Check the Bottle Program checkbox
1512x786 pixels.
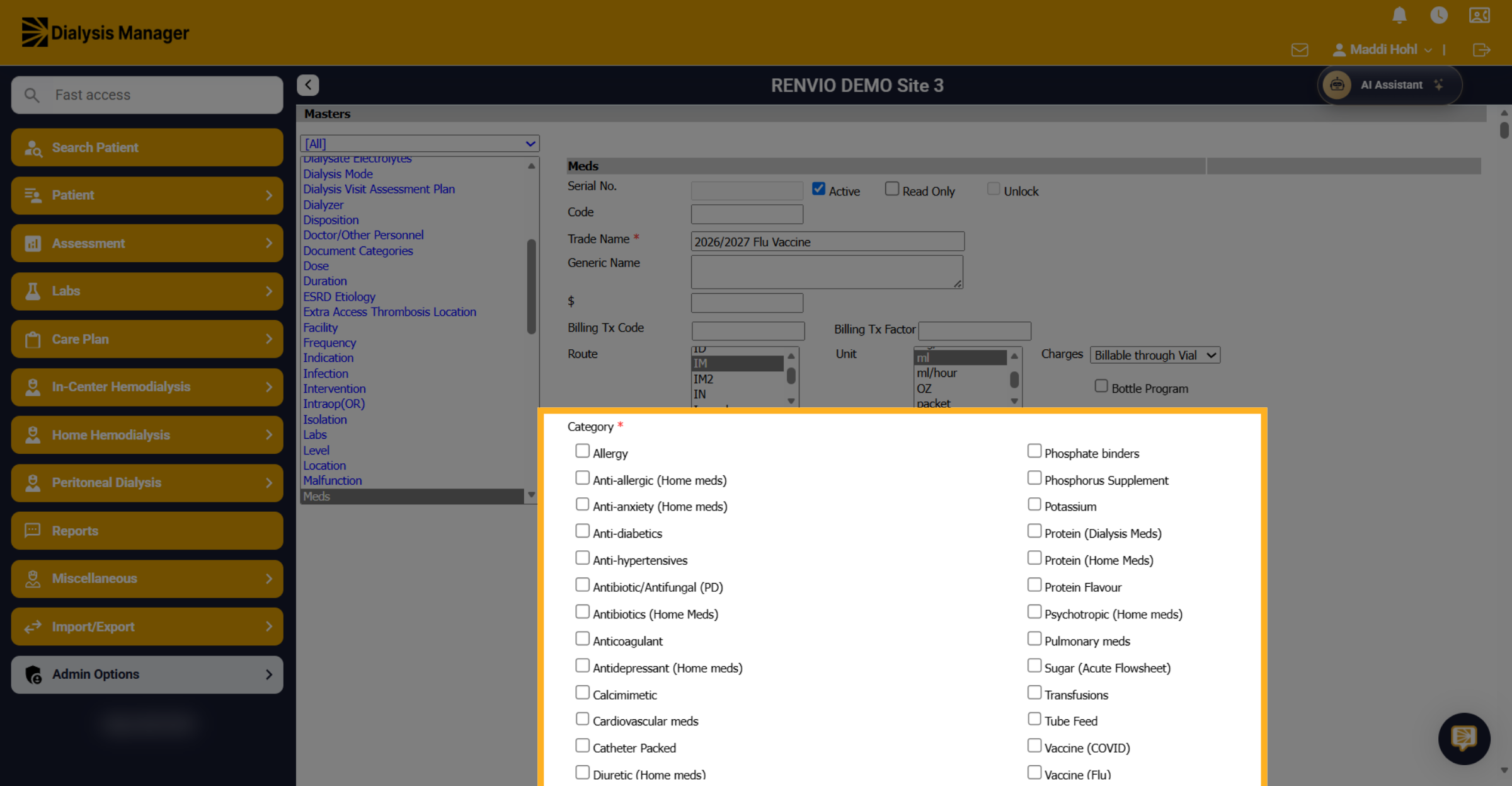coord(1101,386)
